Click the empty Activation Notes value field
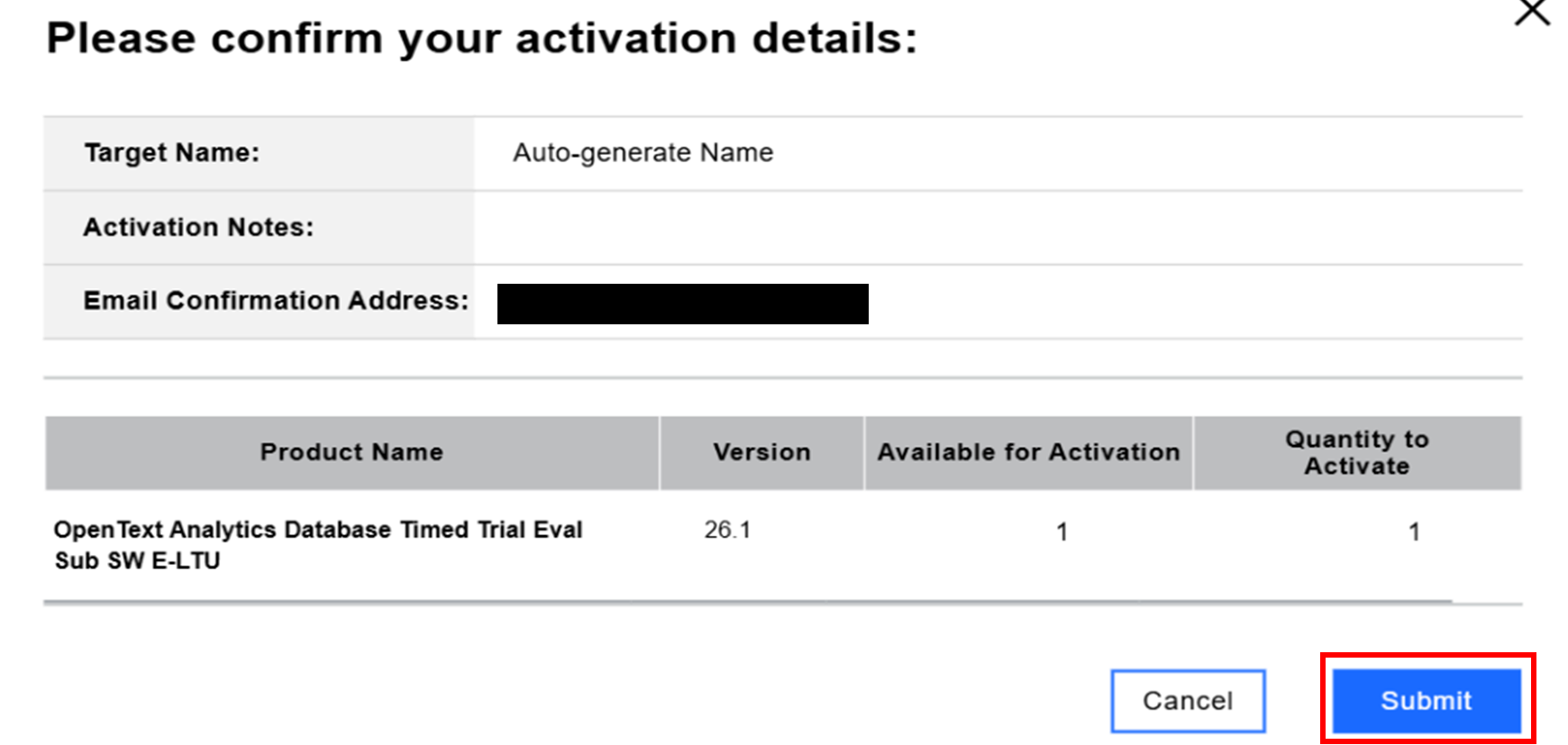 [991, 227]
